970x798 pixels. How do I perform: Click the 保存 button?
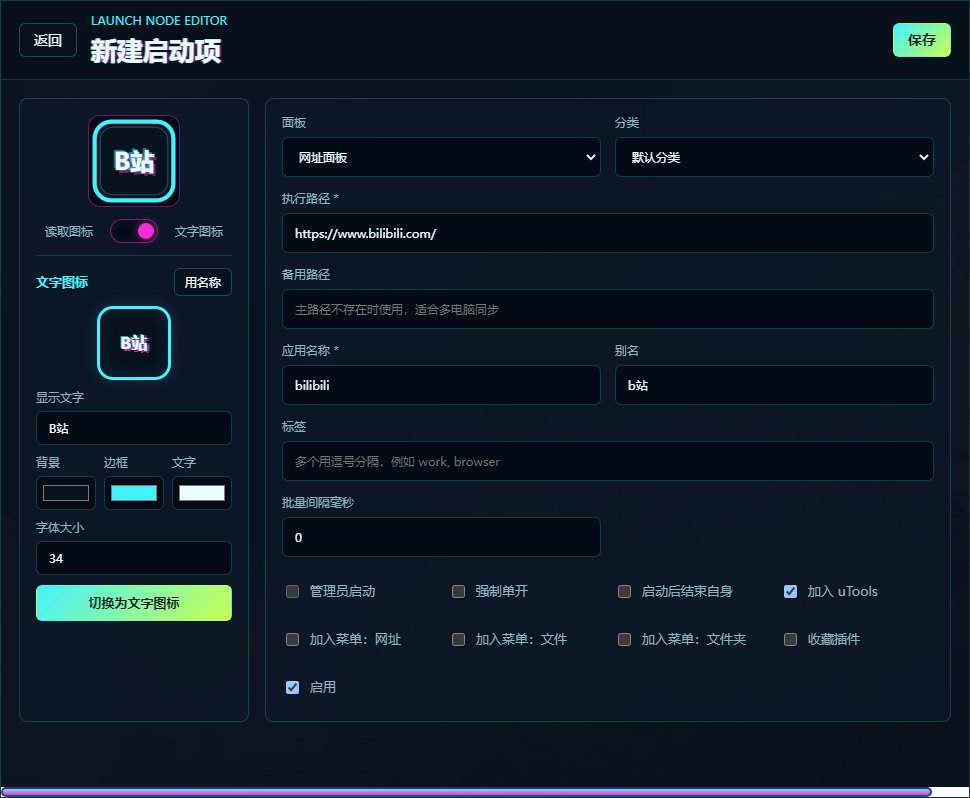[922, 40]
